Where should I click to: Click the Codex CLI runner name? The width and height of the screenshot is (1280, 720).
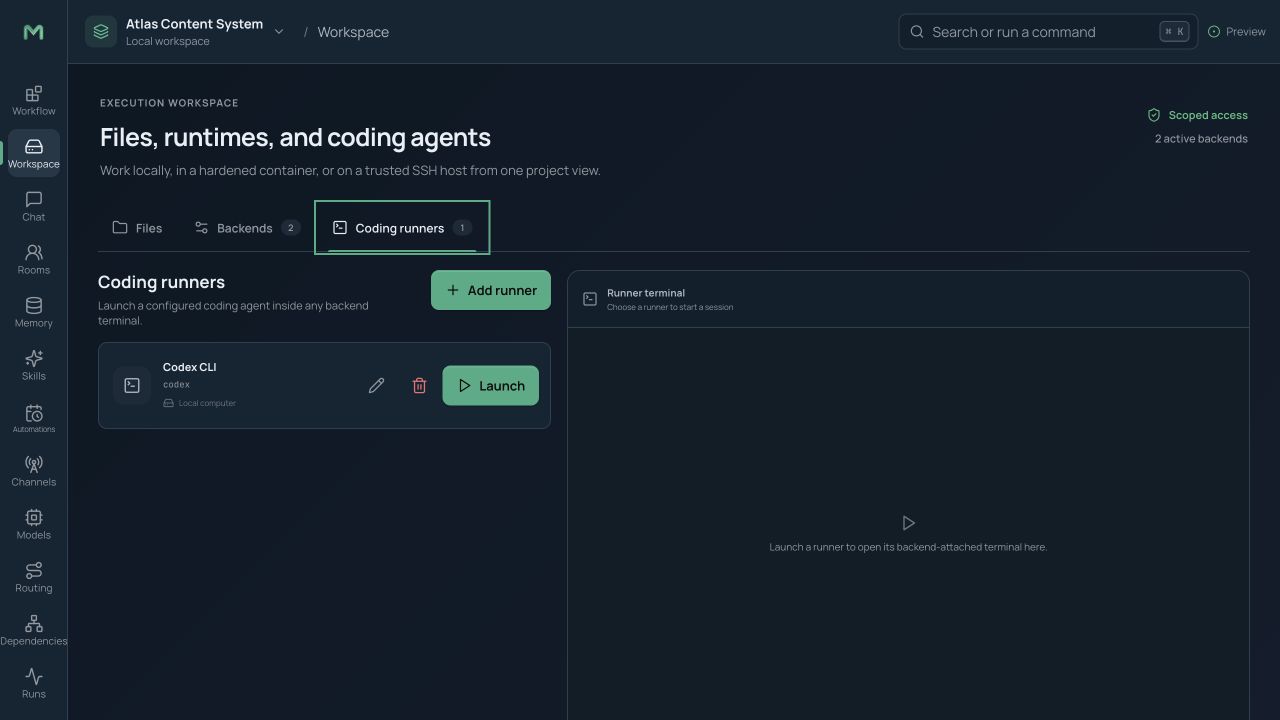189,367
